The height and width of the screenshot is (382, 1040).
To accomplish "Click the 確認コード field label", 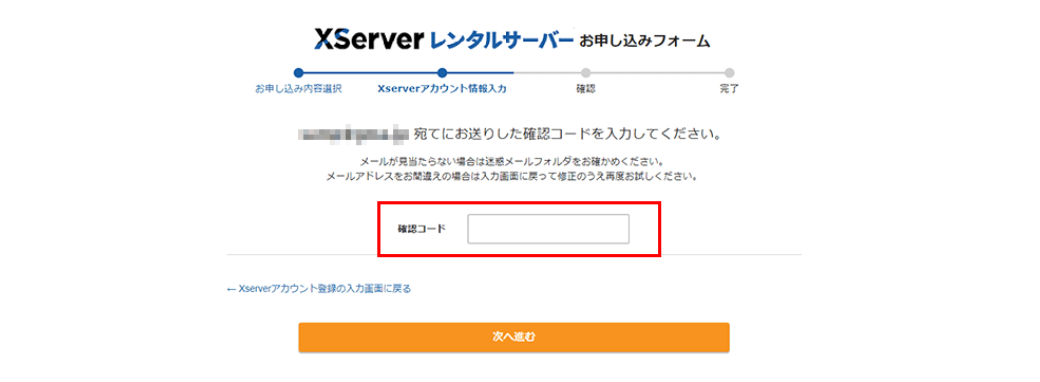I will [x=421, y=229].
